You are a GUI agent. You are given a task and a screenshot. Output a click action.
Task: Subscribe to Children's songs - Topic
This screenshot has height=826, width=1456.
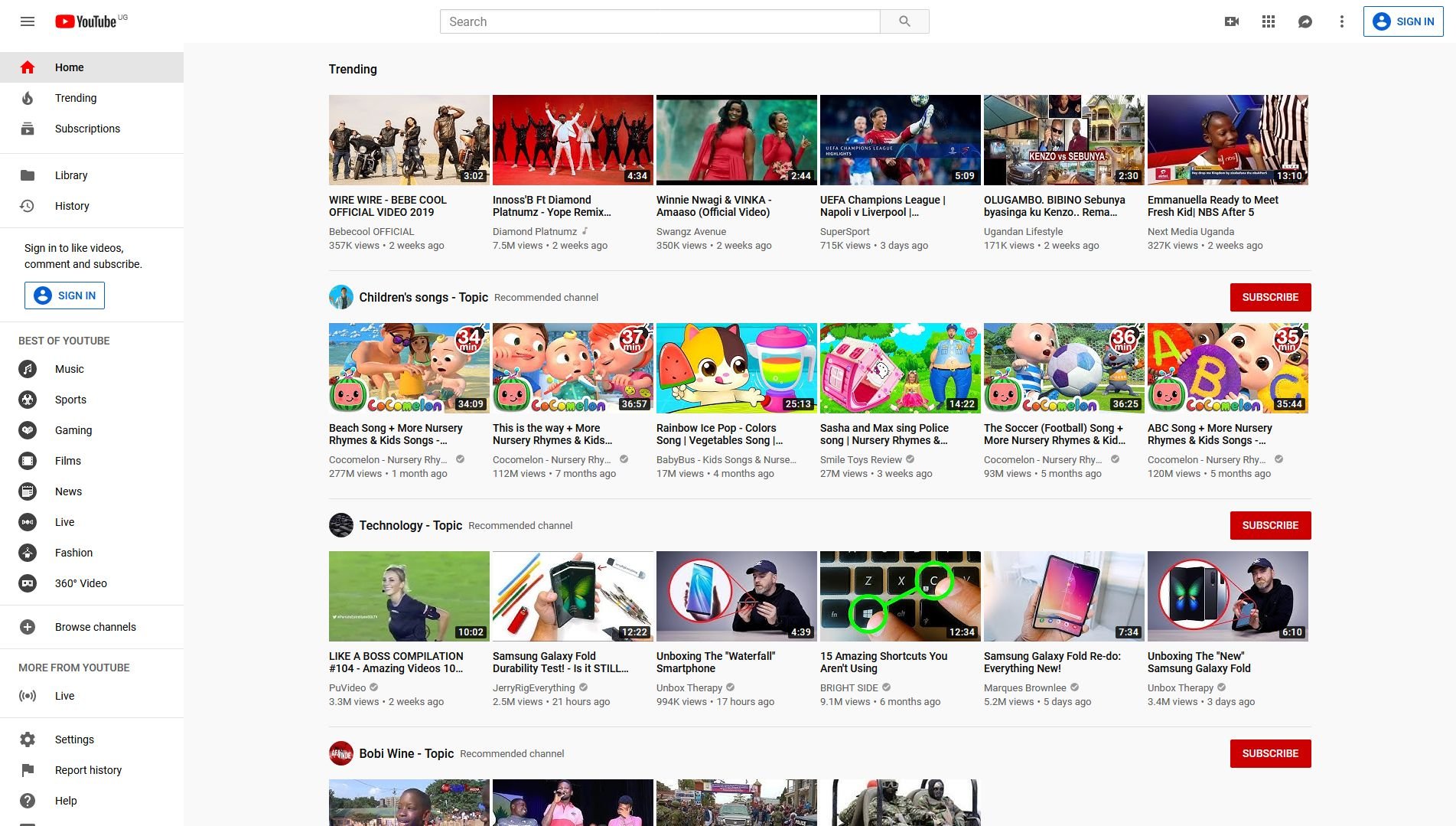point(1270,297)
